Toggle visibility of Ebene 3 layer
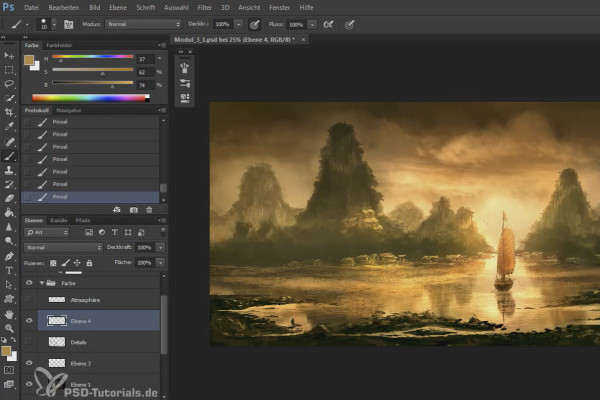The width and height of the screenshot is (600, 400). point(29,363)
